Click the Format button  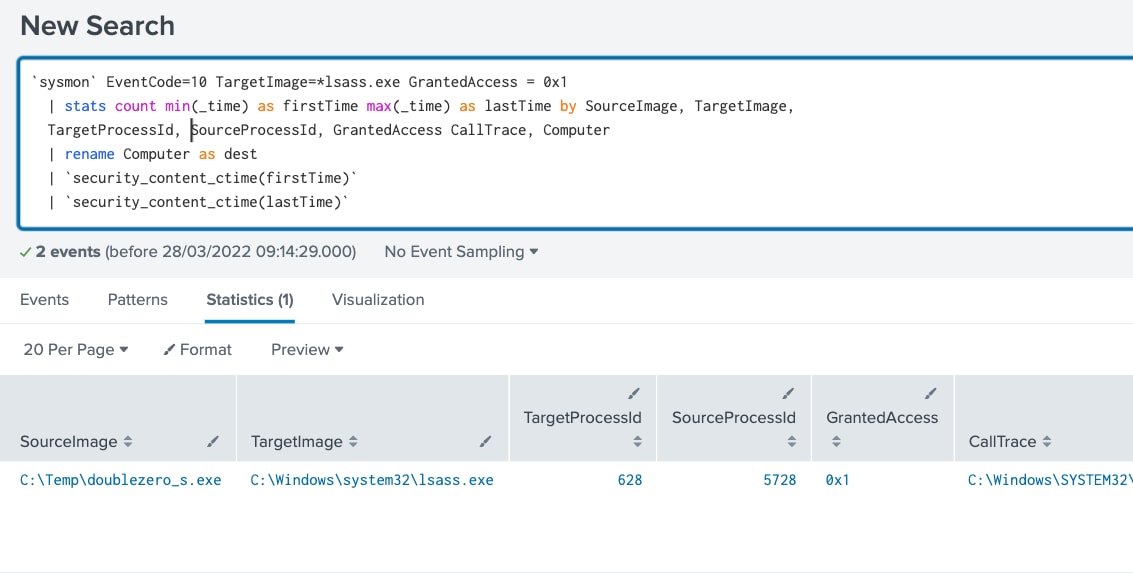pyautogui.click(x=197, y=350)
